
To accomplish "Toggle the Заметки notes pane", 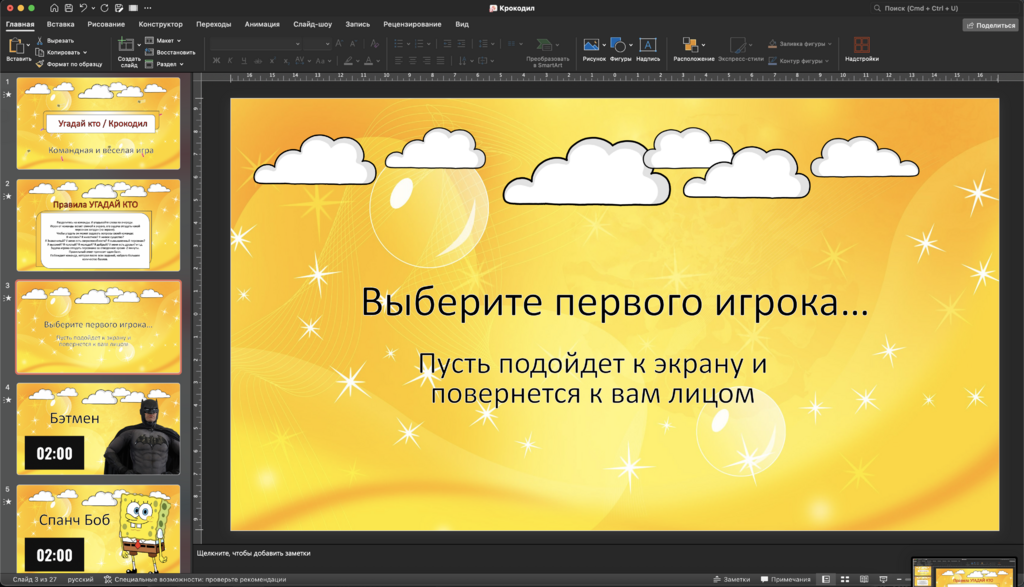I will (731, 579).
